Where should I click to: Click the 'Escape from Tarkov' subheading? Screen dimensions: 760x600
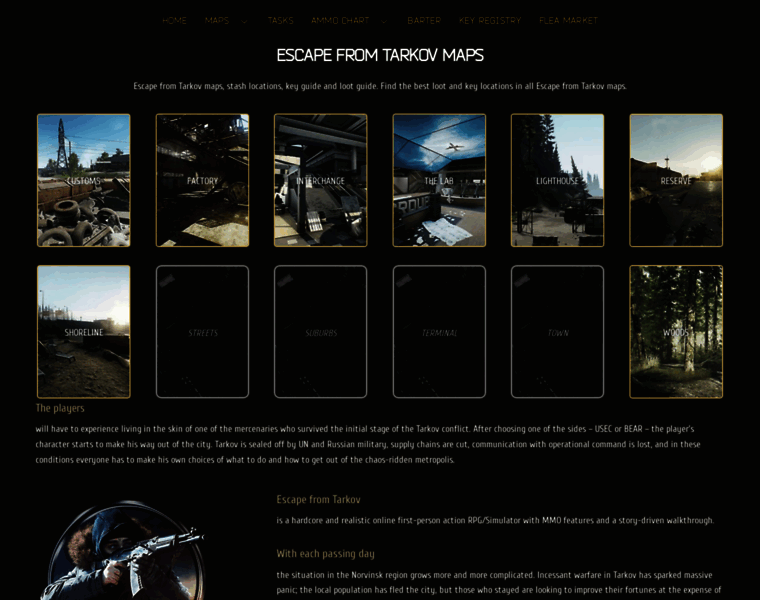(x=318, y=500)
